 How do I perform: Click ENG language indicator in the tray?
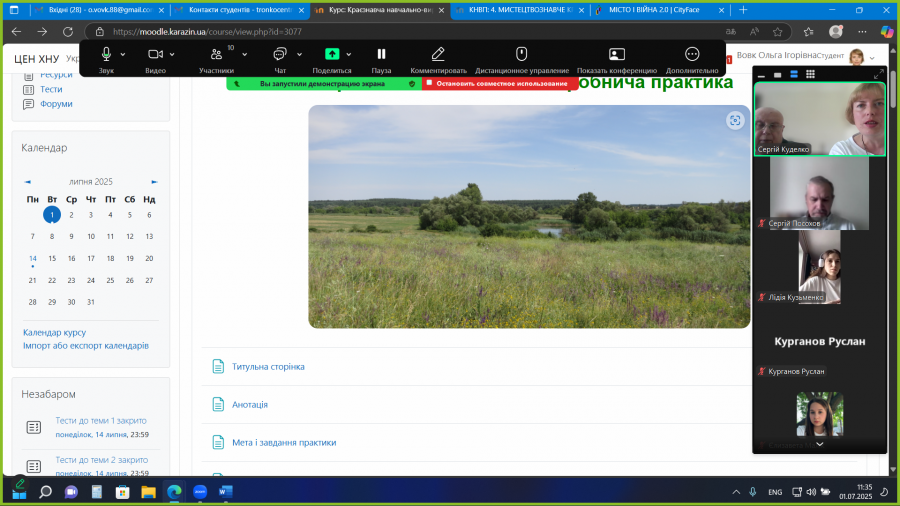coord(775,492)
